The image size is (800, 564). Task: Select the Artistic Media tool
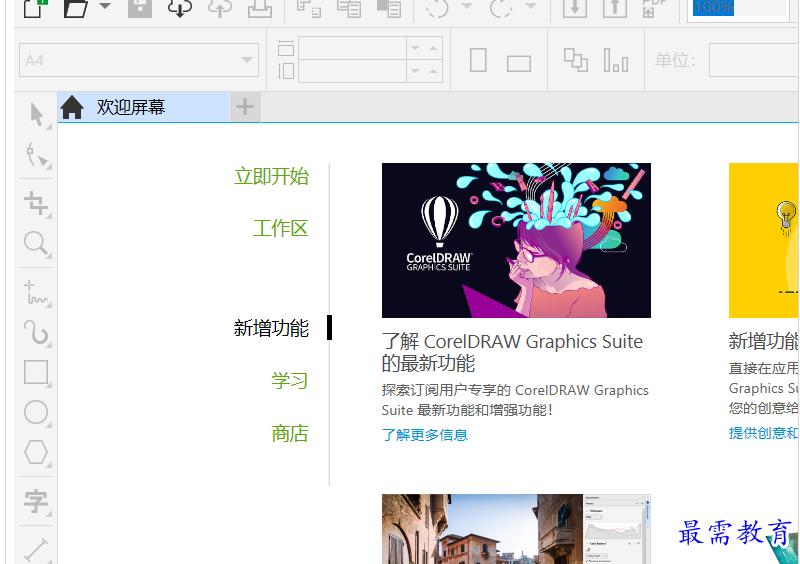click(x=36, y=333)
